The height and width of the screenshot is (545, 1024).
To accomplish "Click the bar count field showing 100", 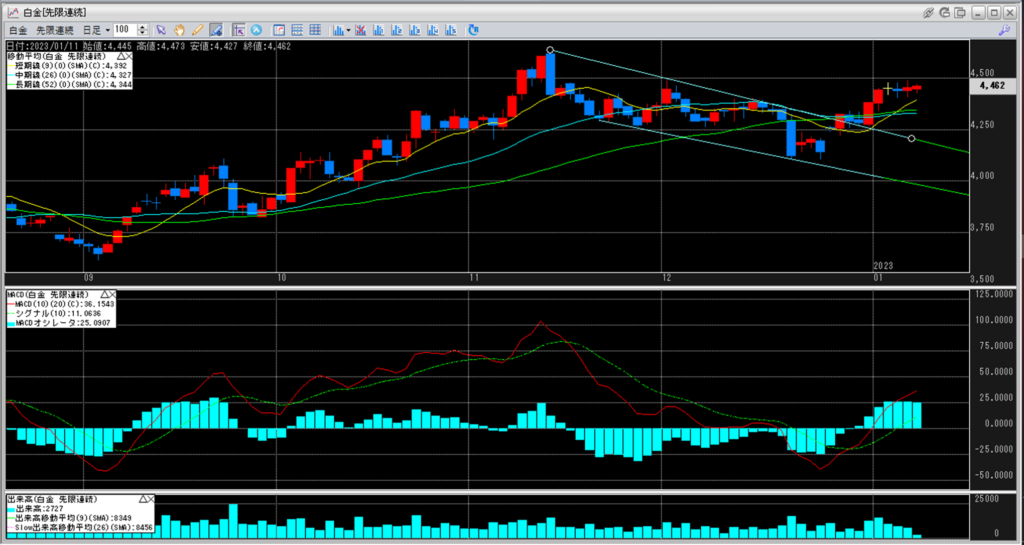I will pyautogui.click(x=126, y=30).
